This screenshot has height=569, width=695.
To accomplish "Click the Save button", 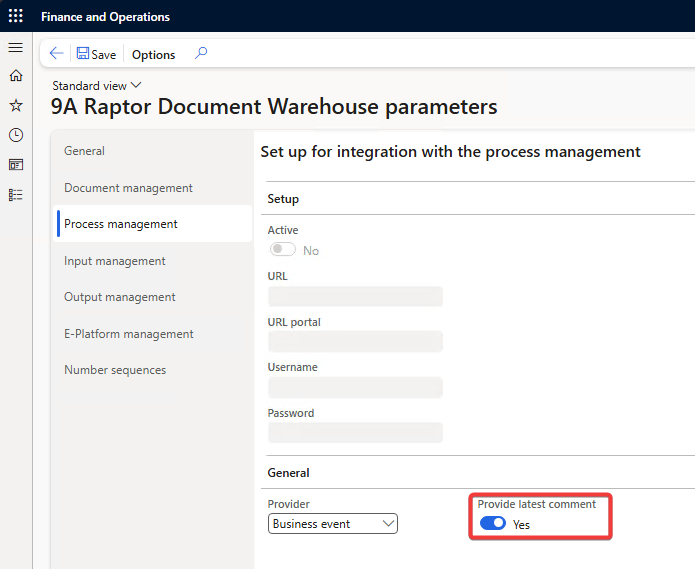I will 96,54.
